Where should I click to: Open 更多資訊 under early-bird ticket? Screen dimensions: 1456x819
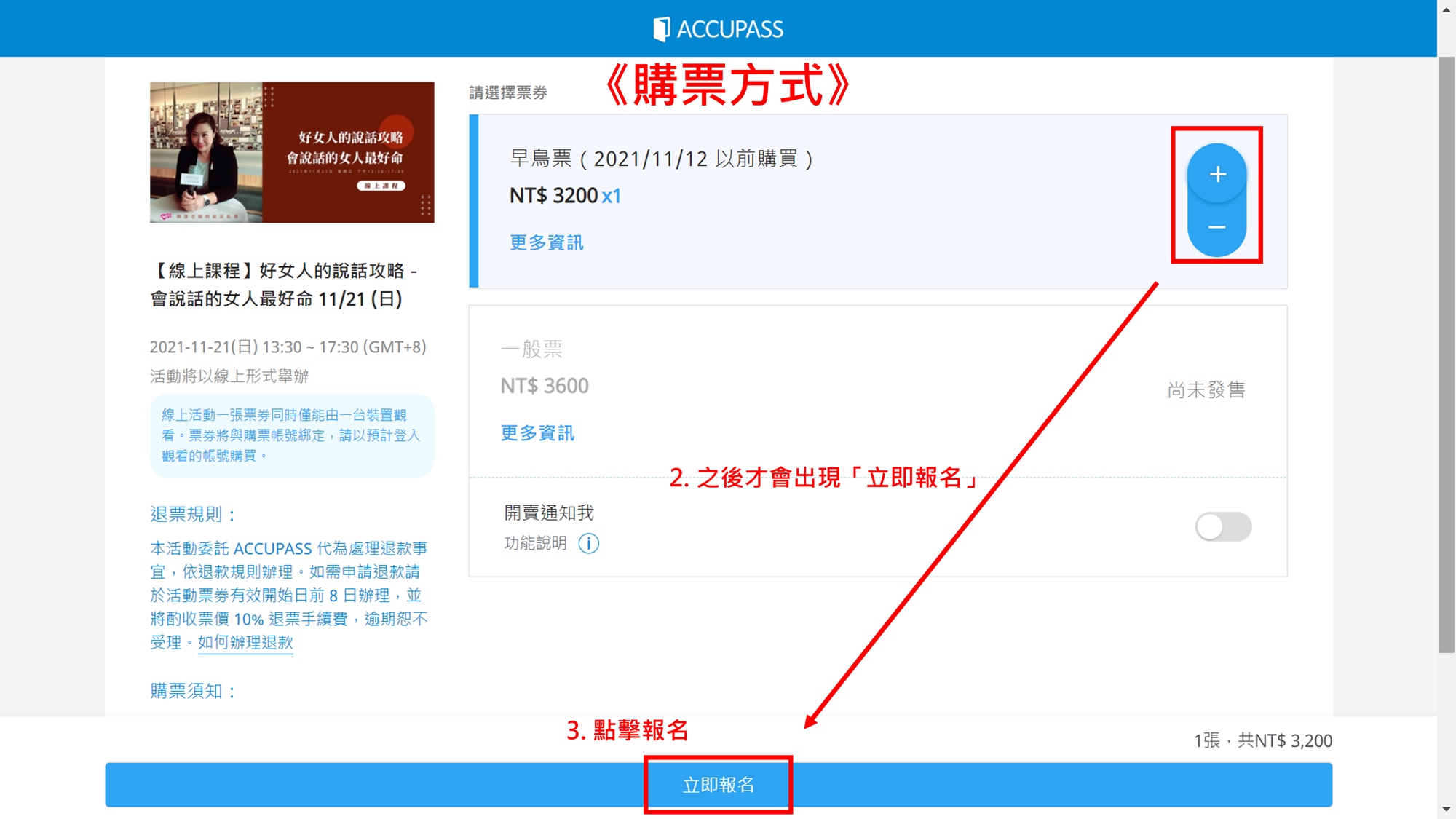coord(546,242)
